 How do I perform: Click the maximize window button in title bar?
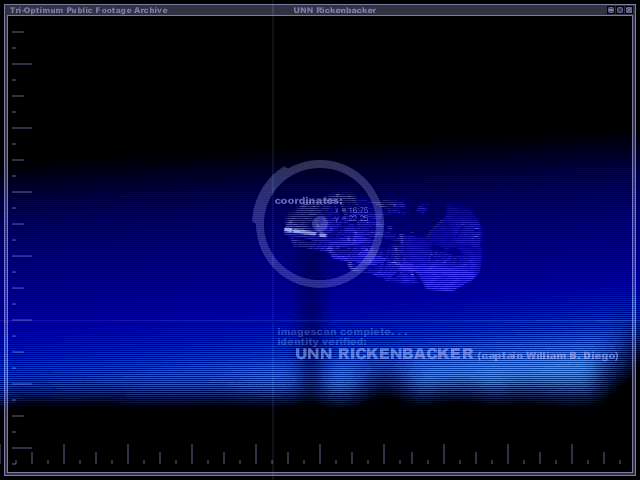click(619, 10)
